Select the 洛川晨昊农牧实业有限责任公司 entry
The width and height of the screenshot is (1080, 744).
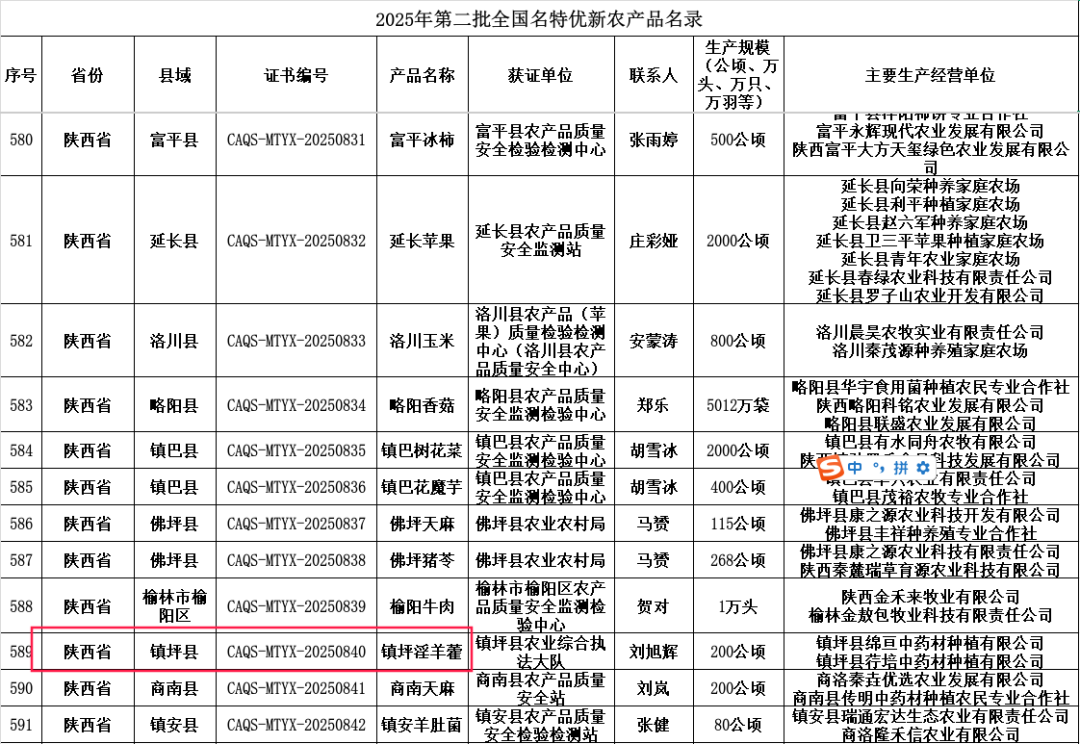click(931, 332)
